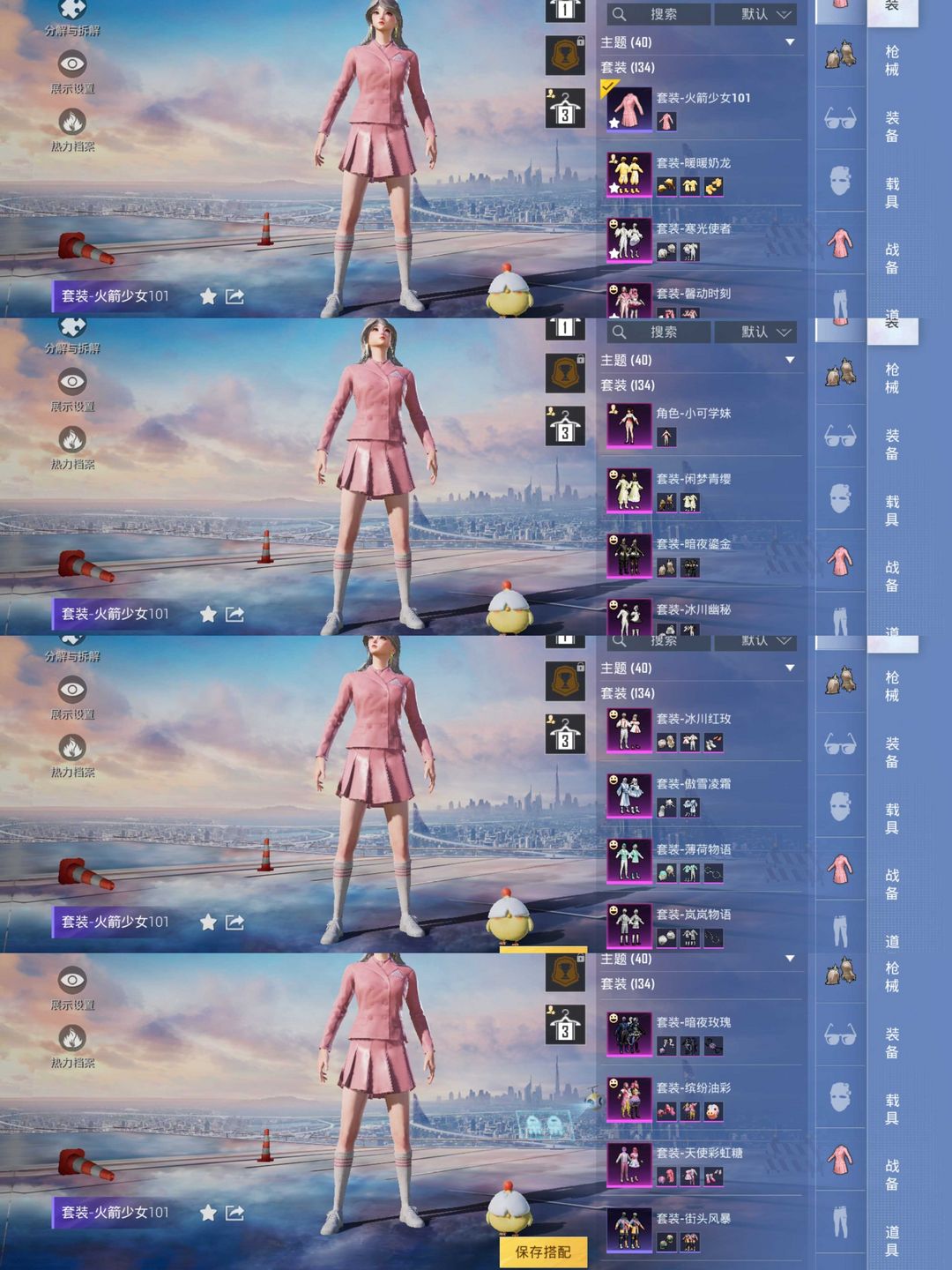This screenshot has width=952, height=1270.
Task: Toggle 展示设置 eye icon in the 闲梦青缨 screenshot
Action: tap(72, 381)
